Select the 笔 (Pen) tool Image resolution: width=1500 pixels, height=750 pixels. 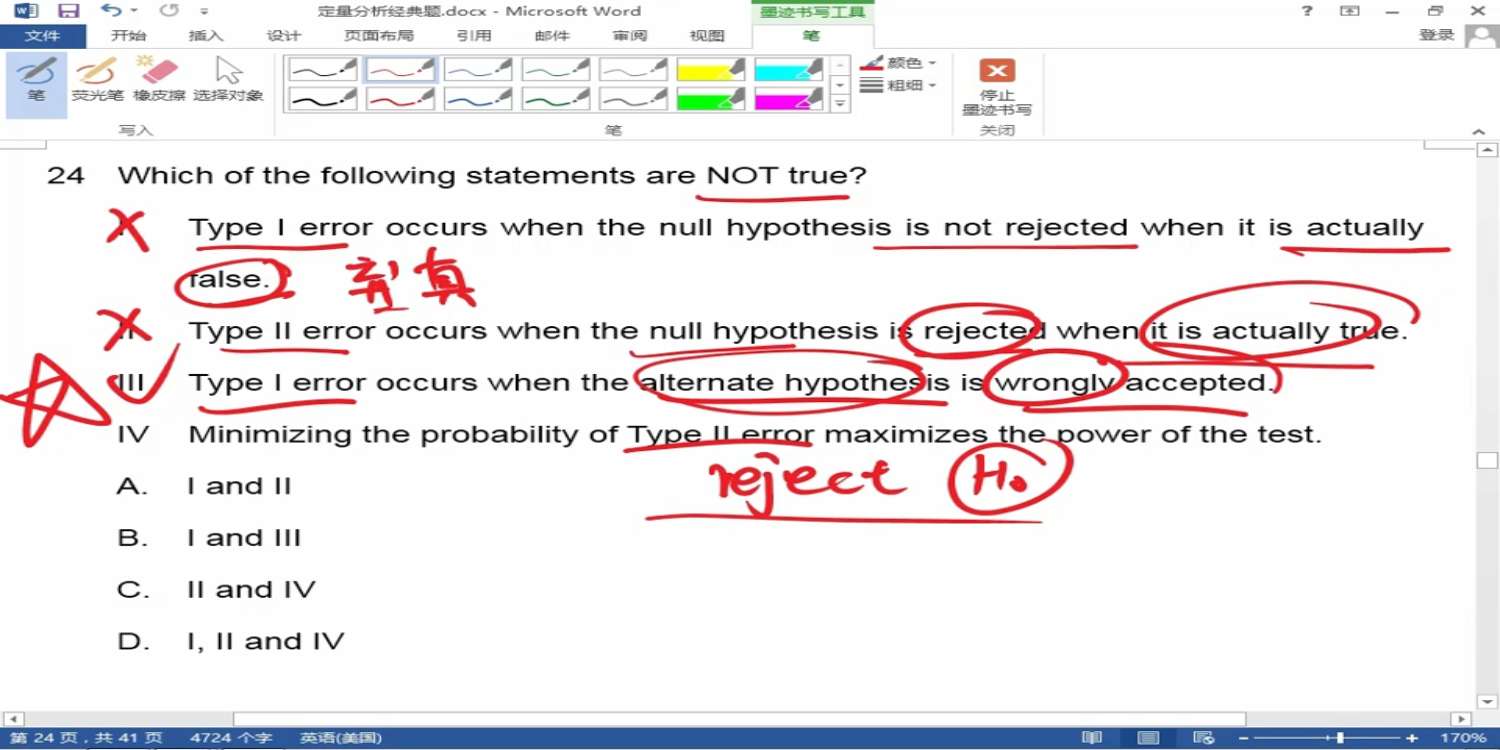(36, 80)
